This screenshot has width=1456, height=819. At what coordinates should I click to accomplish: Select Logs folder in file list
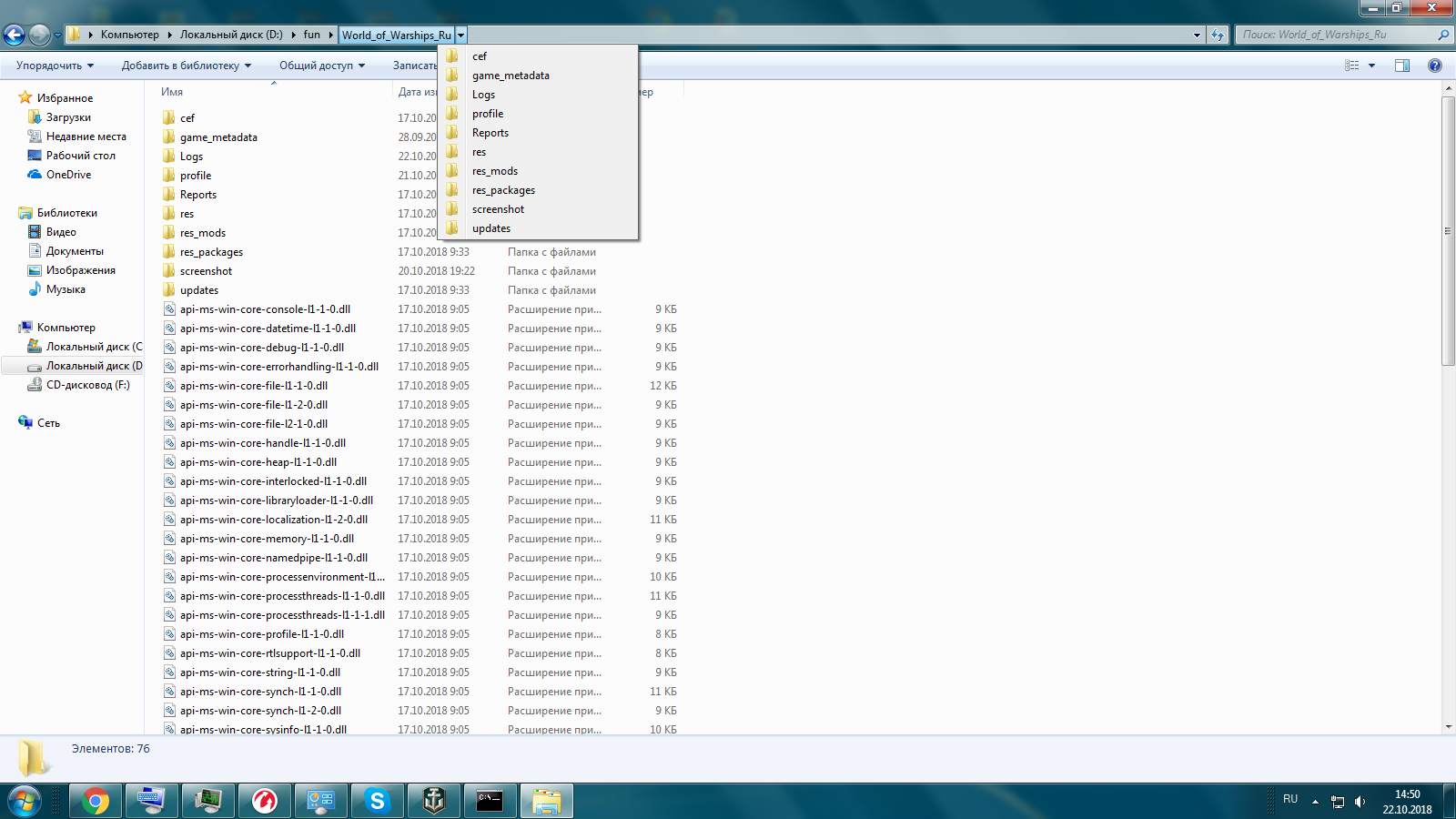(191, 157)
